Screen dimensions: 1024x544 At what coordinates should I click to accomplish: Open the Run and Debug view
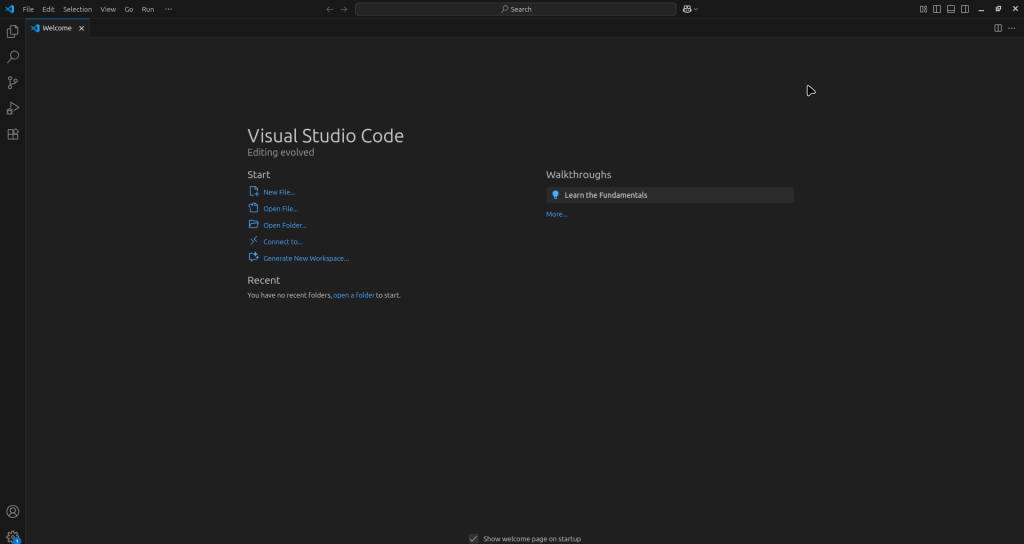point(13,108)
